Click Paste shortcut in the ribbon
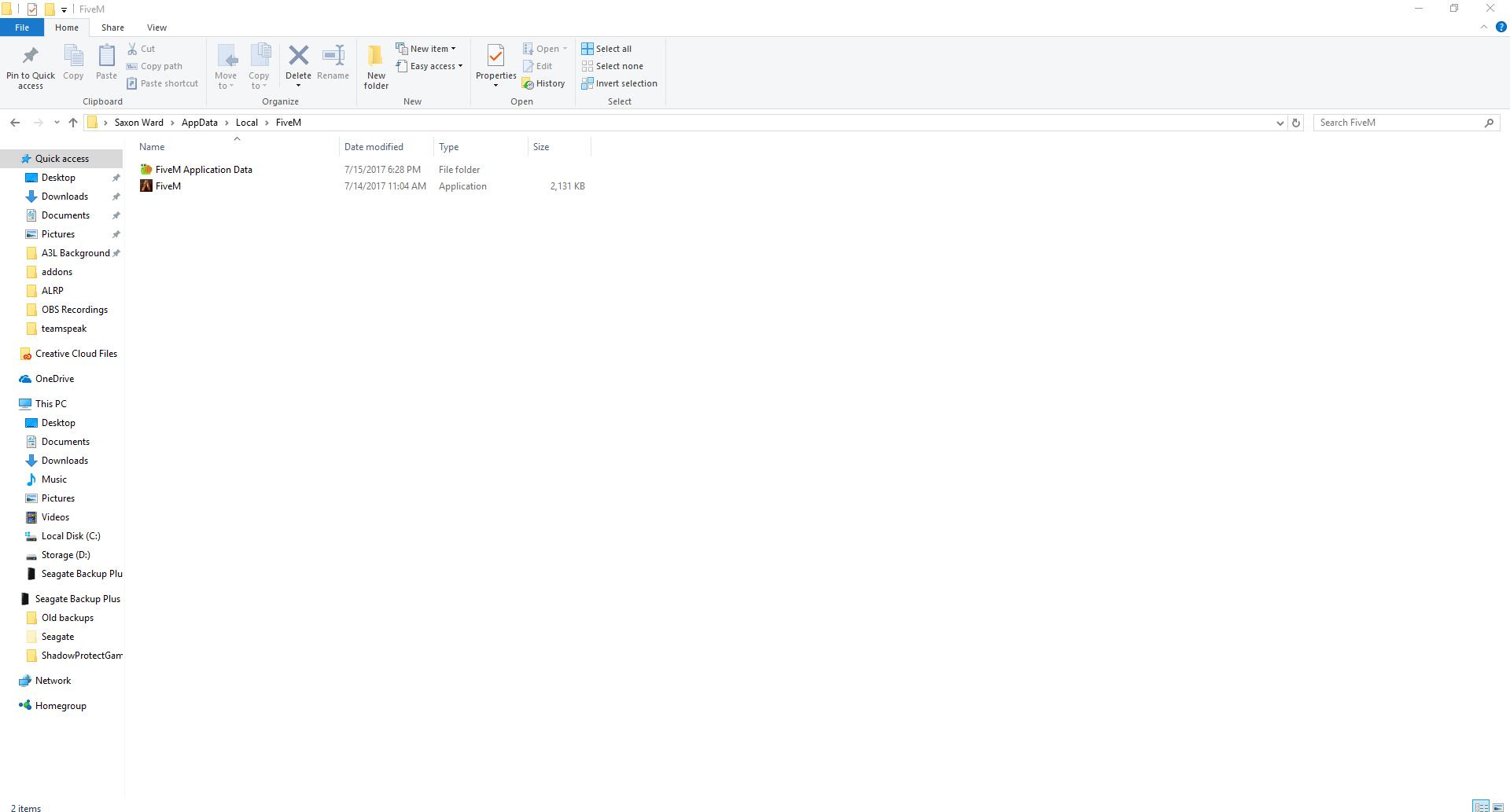This screenshot has height=812, width=1510. (x=163, y=83)
